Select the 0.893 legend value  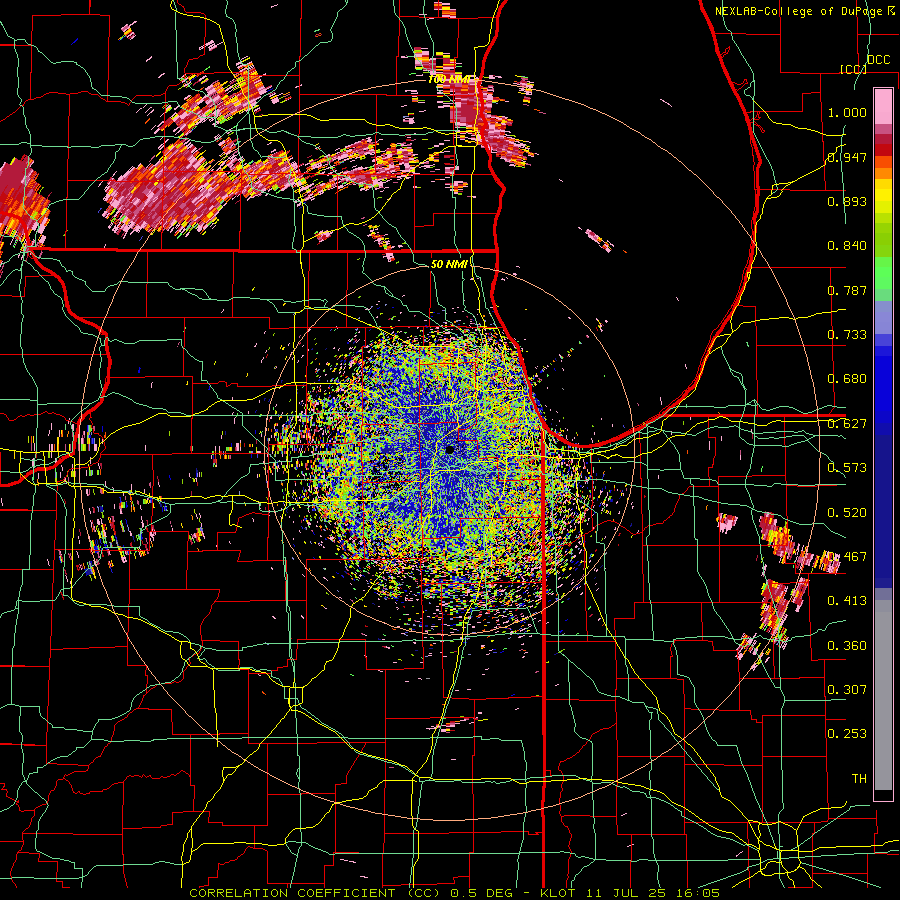pos(847,201)
